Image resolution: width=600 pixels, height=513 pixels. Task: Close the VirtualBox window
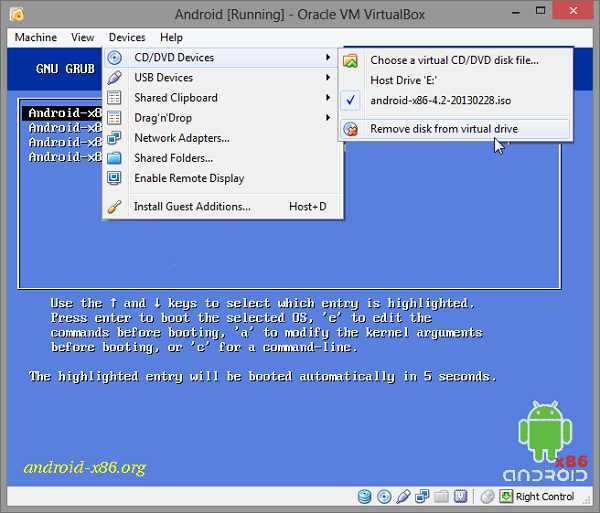pyautogui.click(x=573, y=11)
